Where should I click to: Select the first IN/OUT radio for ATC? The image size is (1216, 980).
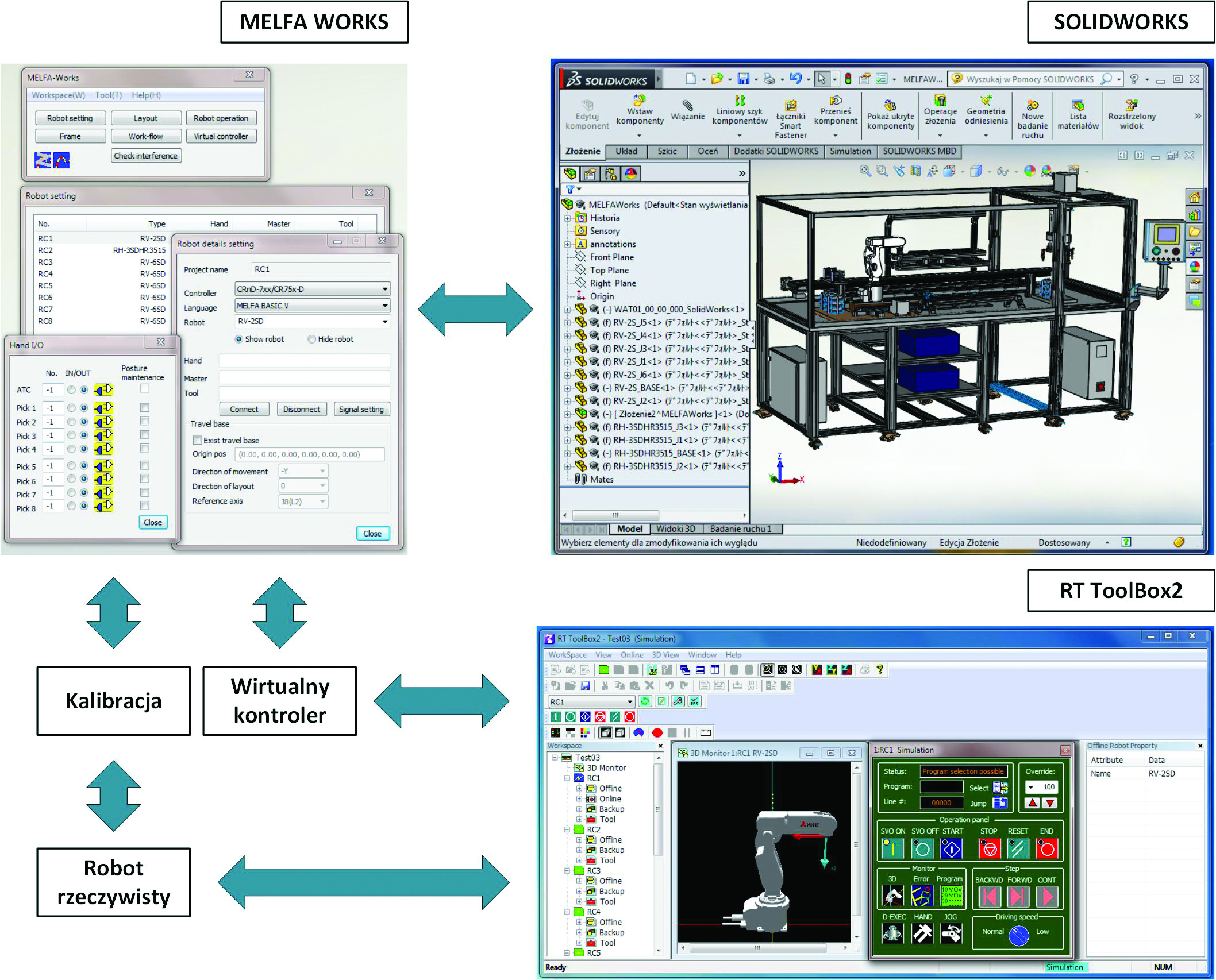click(x=71, y=389)
